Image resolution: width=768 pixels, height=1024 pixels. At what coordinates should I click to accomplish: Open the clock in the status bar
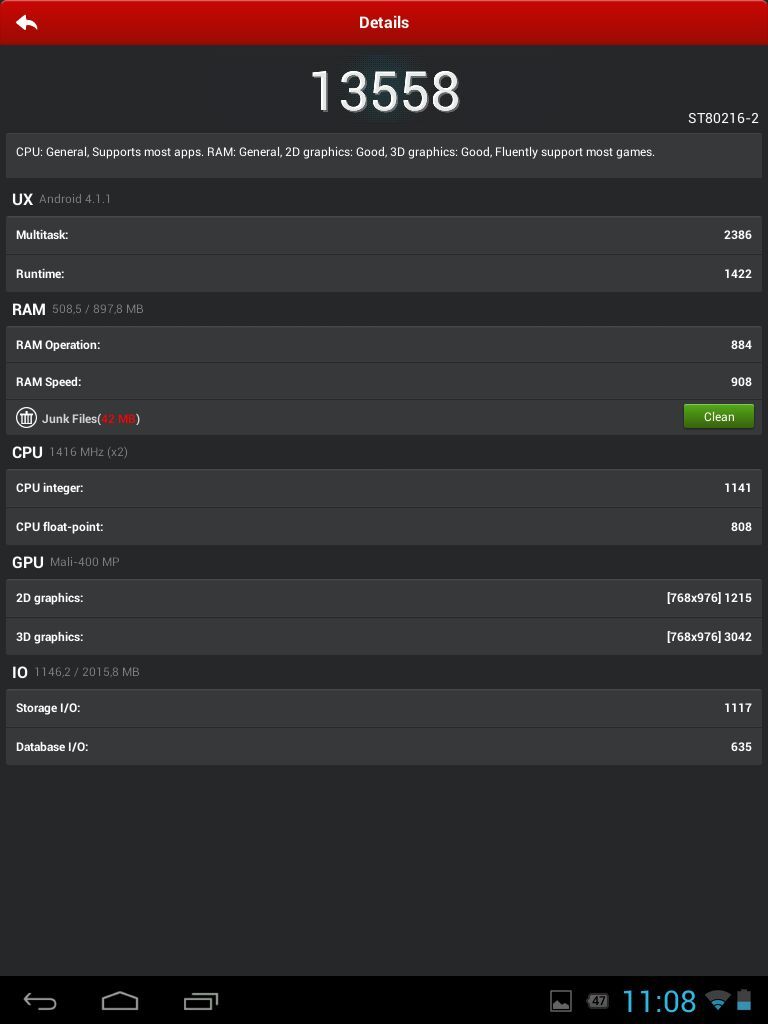click(659, 1001)
